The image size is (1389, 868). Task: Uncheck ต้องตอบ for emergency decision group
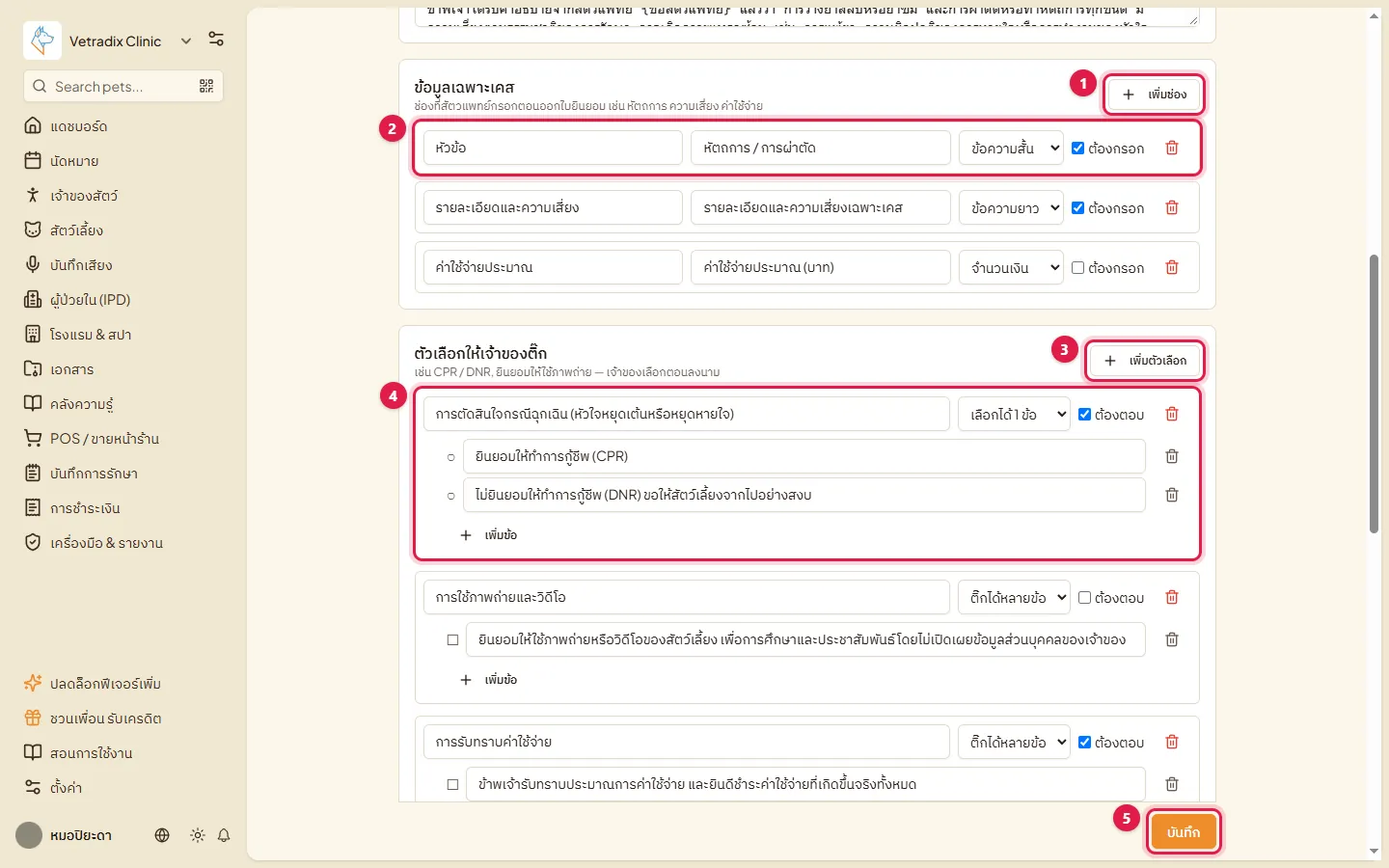point(1085,414)
